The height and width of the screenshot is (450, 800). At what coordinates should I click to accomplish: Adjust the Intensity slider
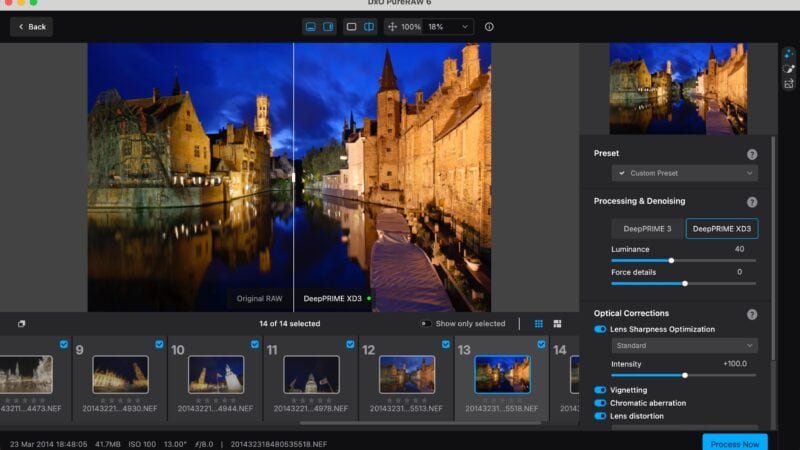click(684, 375)
